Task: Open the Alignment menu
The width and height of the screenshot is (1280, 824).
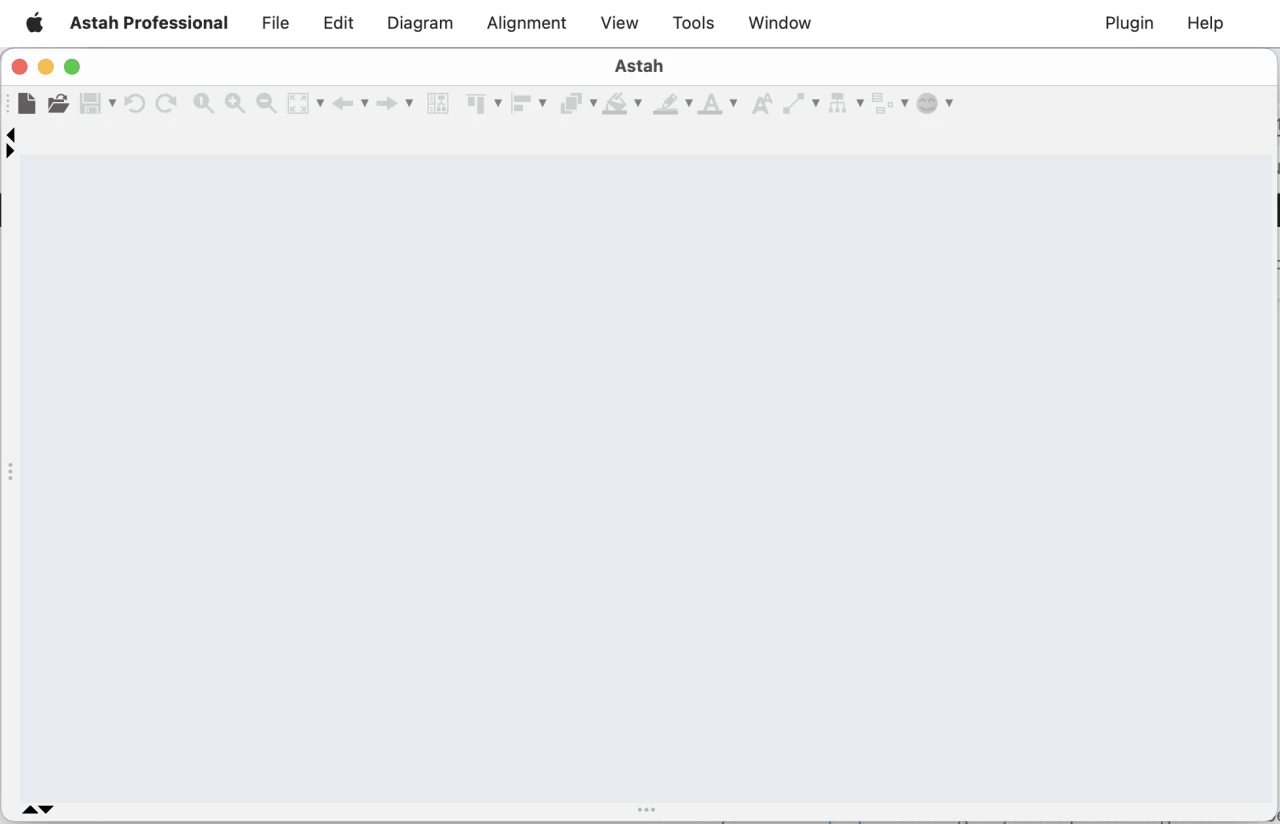Action: tap(527, 23)
